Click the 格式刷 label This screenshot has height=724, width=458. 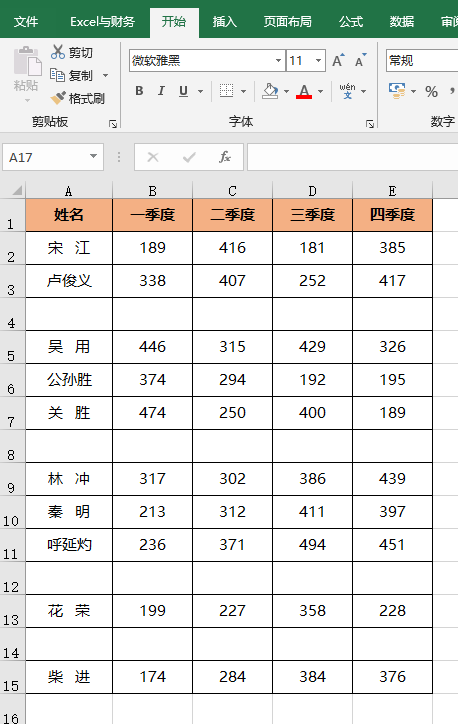point(87,98)
